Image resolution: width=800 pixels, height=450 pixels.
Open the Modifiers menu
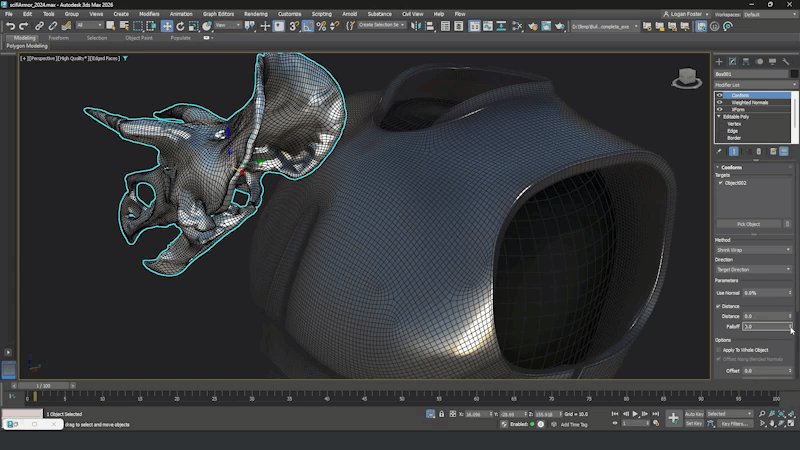149,14
